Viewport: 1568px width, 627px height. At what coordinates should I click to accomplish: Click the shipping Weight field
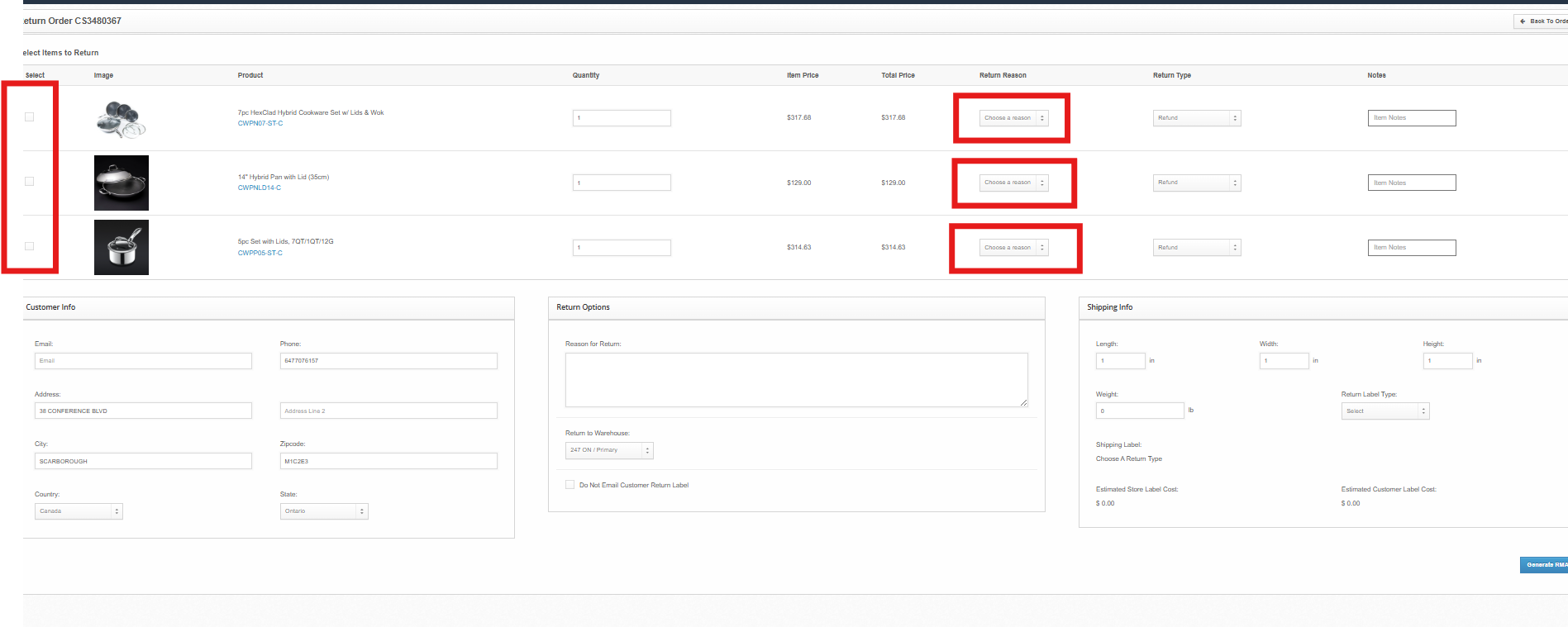[x=1140, y=411]
